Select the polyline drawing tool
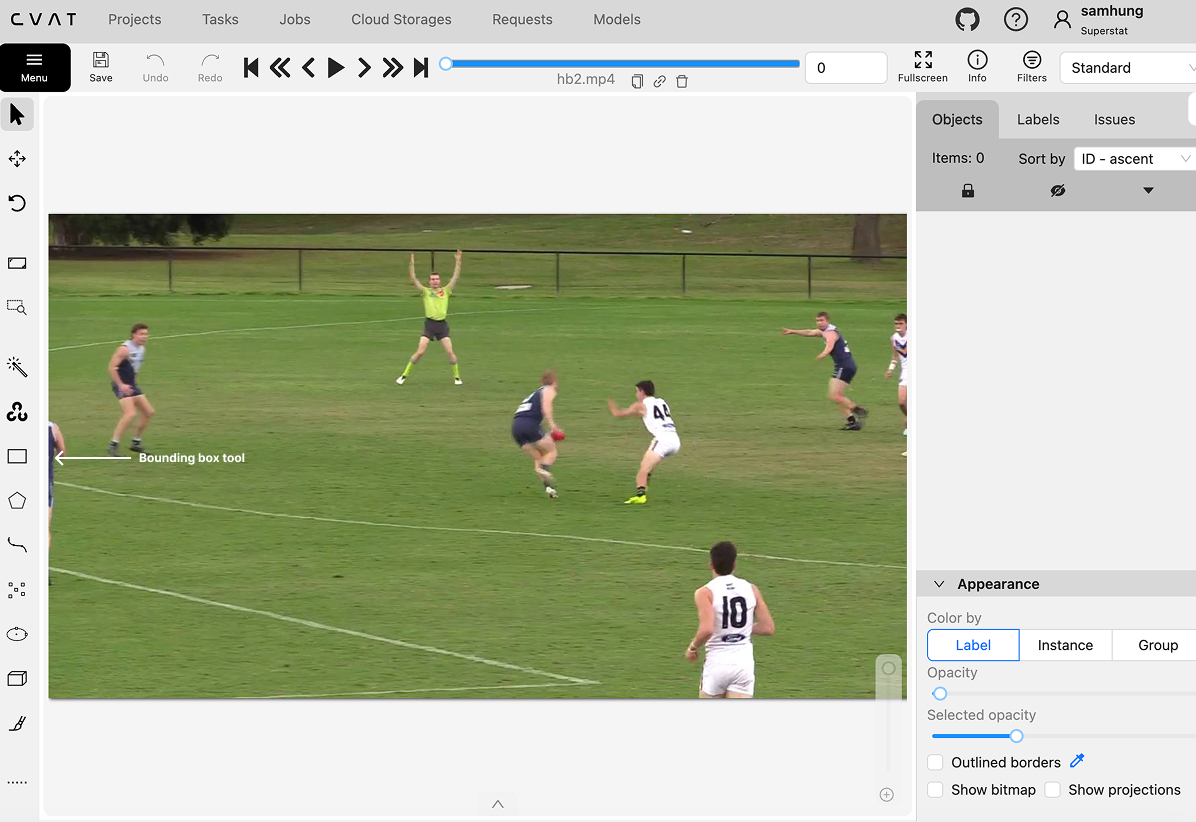 tap(16, 544)
